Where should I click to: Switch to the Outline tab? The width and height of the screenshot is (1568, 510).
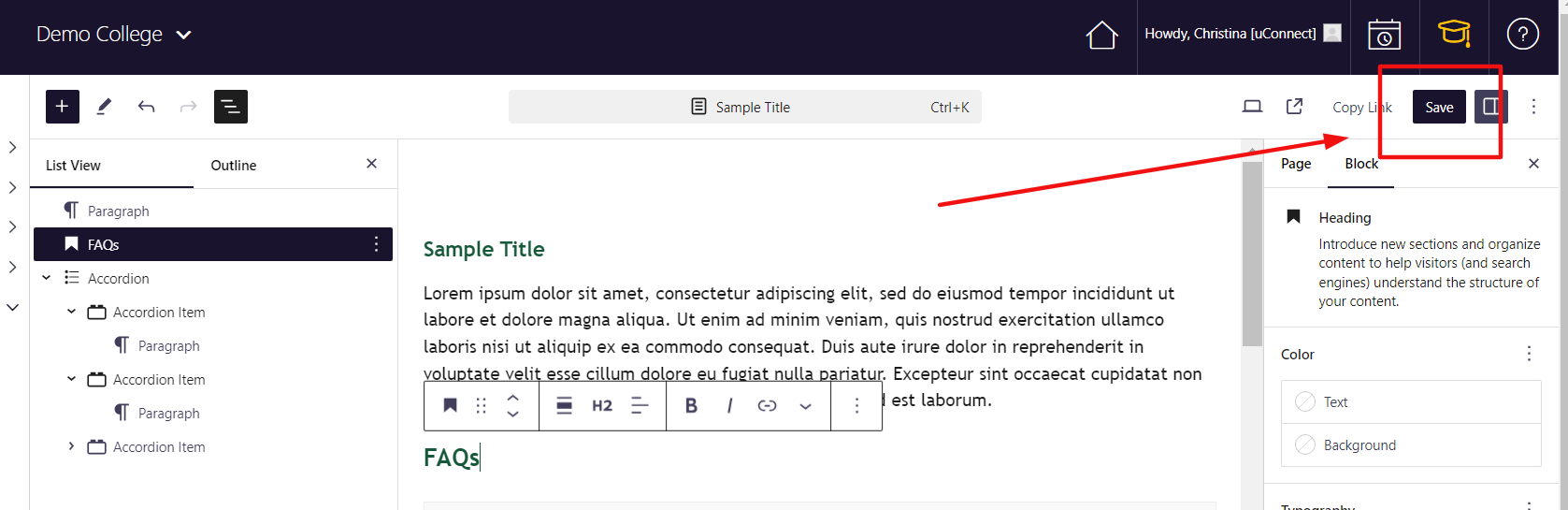click(x=233, y=166)
